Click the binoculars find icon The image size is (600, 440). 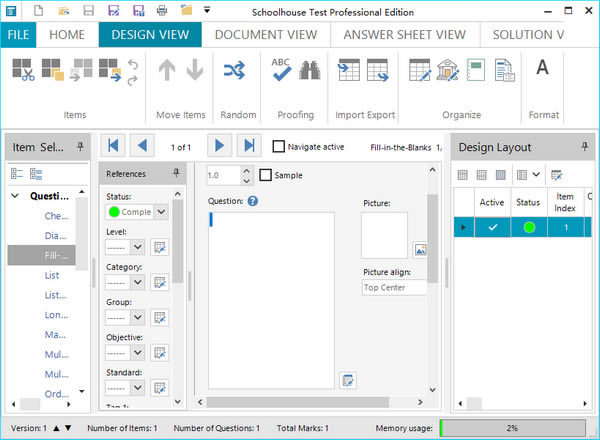coord(309,70)
